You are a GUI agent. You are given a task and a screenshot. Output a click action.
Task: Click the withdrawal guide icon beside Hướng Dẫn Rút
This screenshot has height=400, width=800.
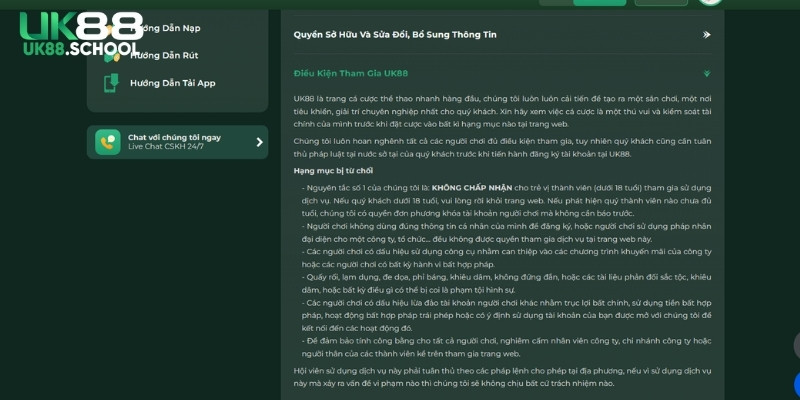[112, 56]
